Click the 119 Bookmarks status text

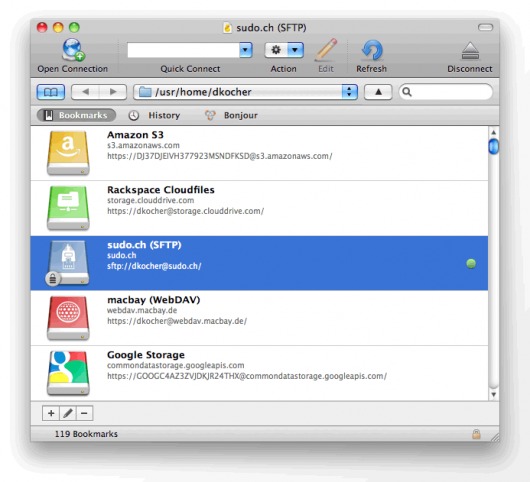click(86, 434)
